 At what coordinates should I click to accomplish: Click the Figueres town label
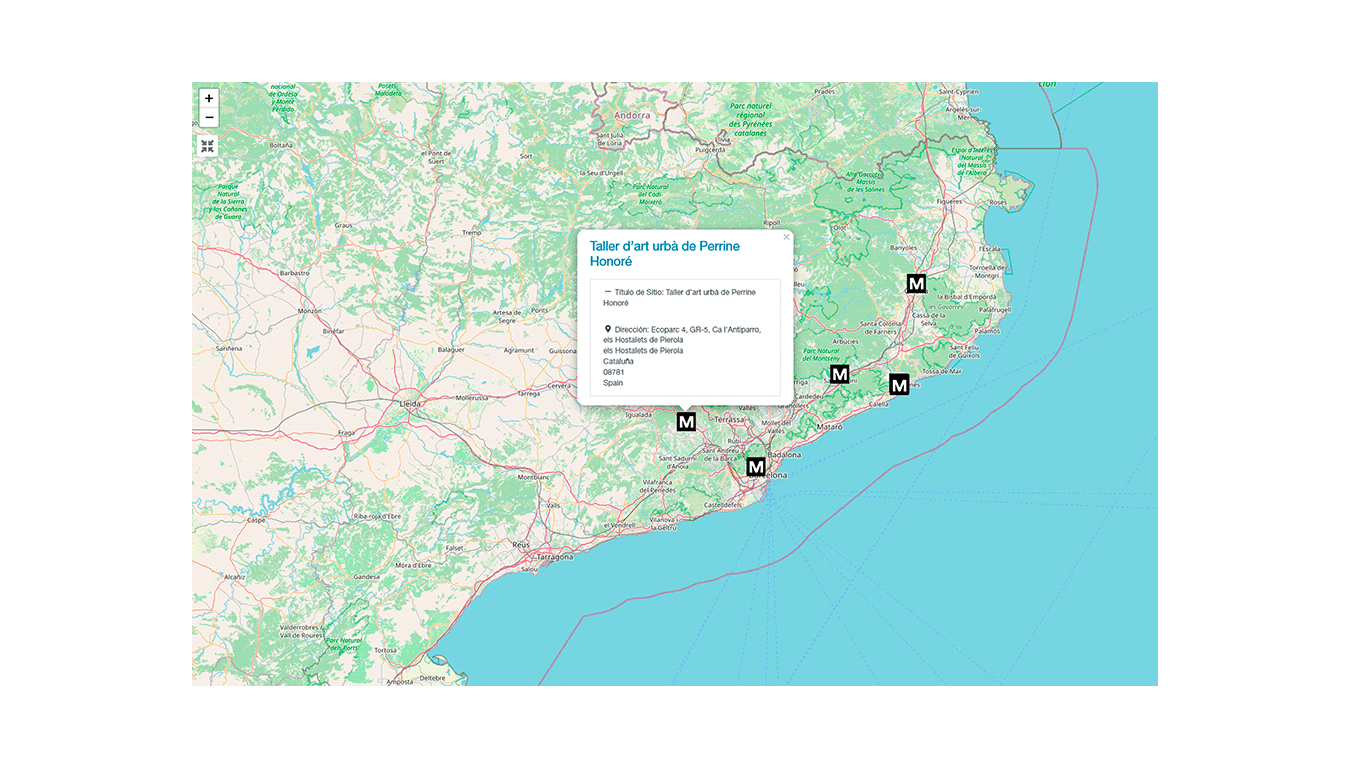(x=948, y=201)
